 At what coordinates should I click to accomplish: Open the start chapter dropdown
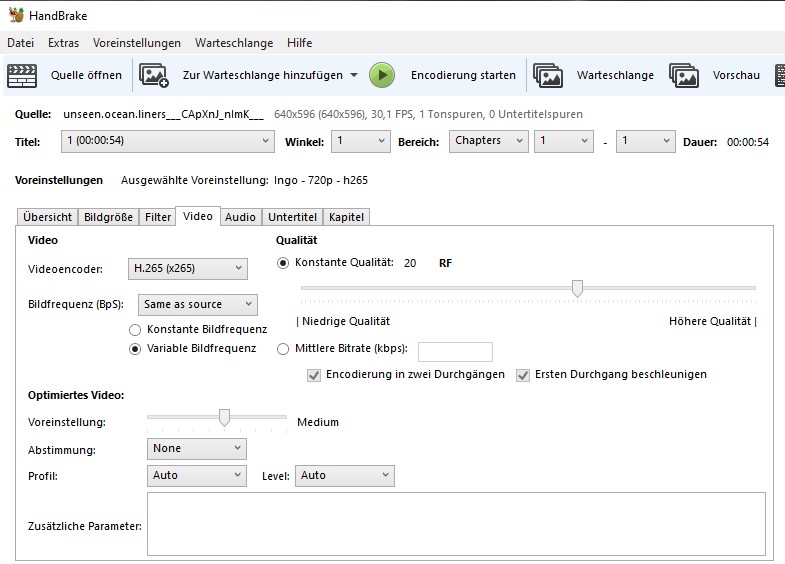tap(564, 141)
